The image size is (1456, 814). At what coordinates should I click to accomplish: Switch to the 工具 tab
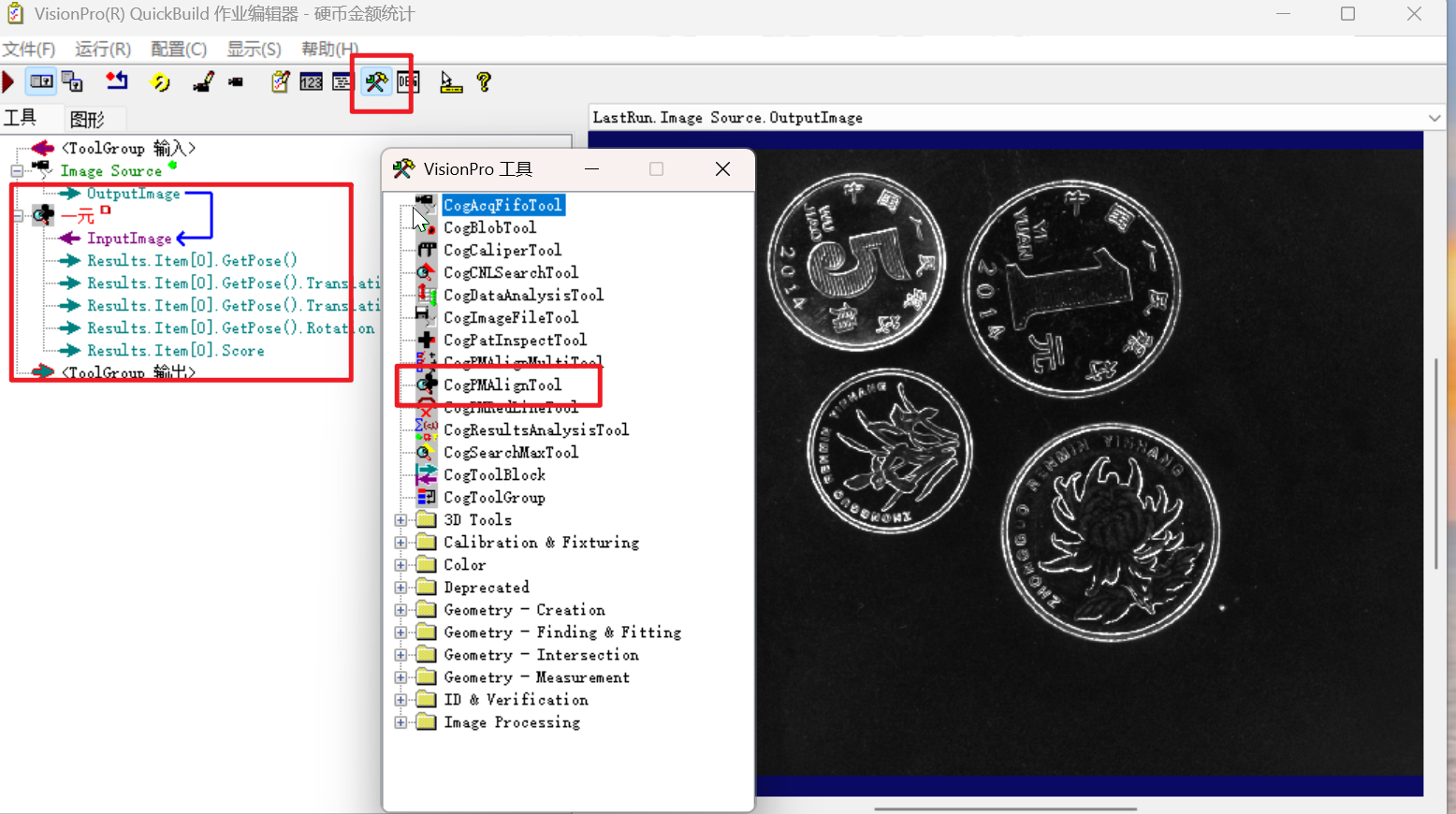pos(20,118)
